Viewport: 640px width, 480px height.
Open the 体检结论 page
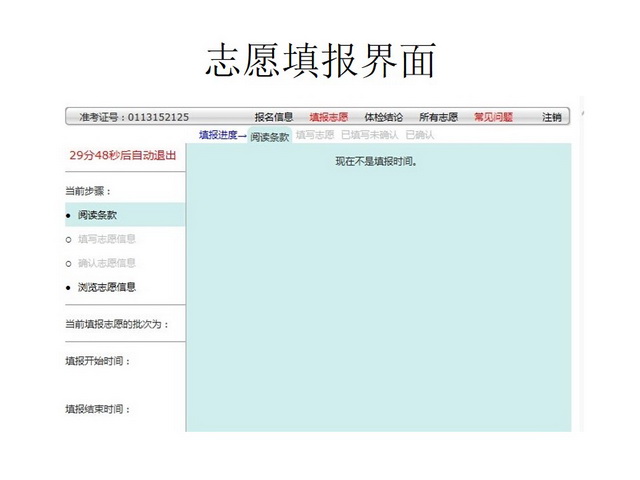tap(383, 117)
